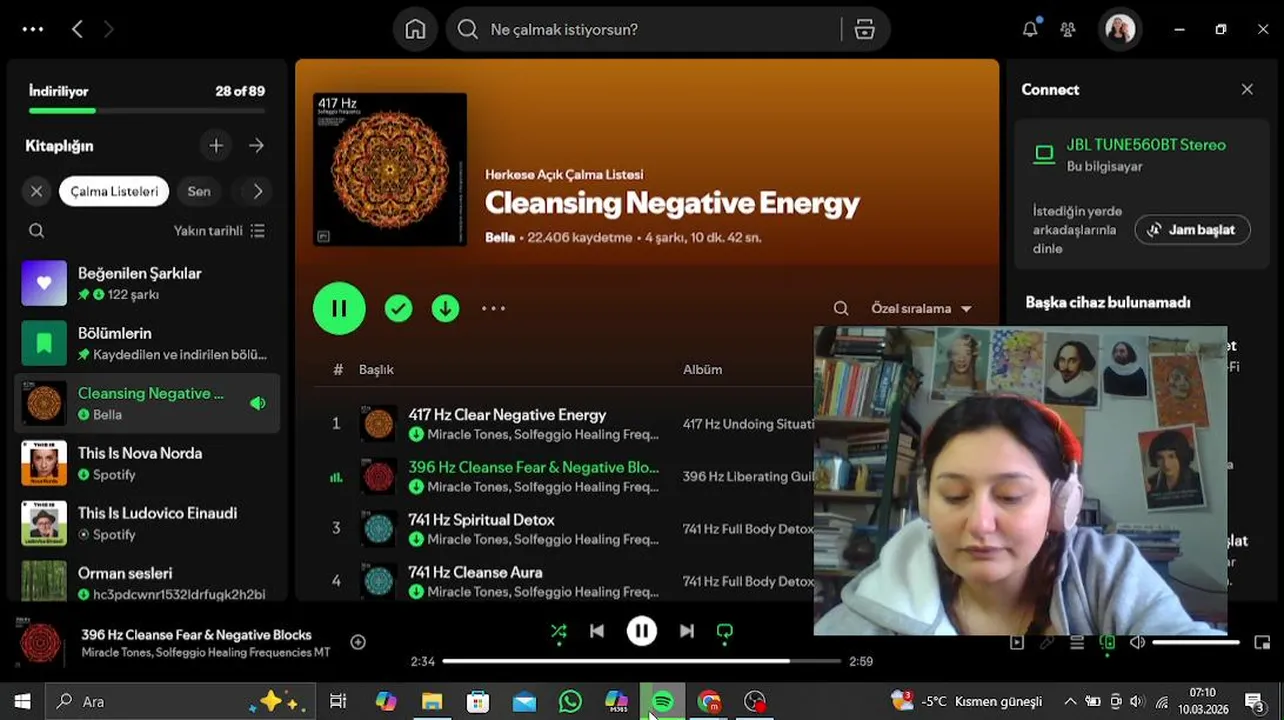Open the Yakın tarihli library sort
The height and width of the screenshot is (720, 1284).
point(219,231)
